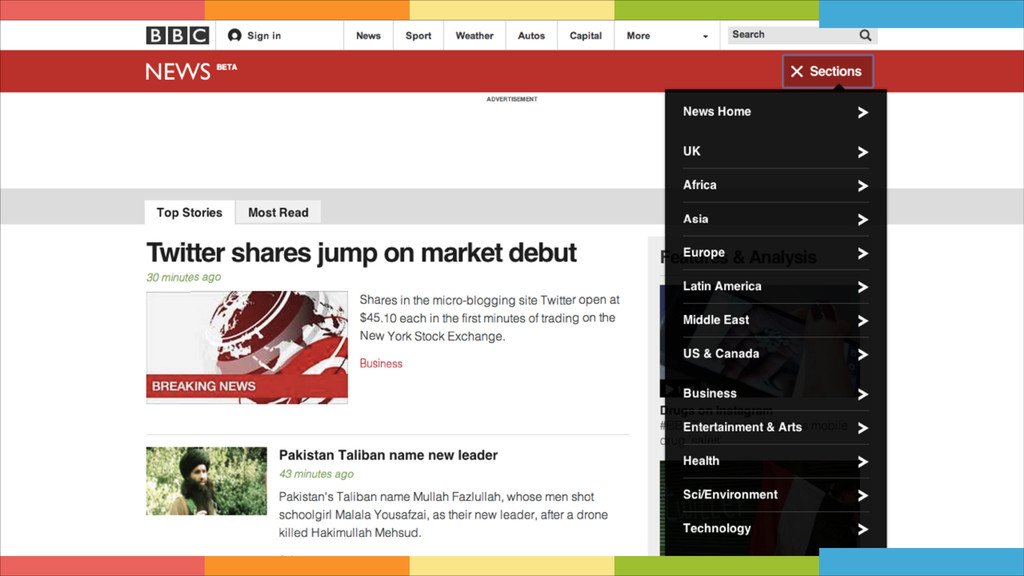Click arrow beside Sci/Environment section
Screen dimensions: 1024x576
[863, 496]
